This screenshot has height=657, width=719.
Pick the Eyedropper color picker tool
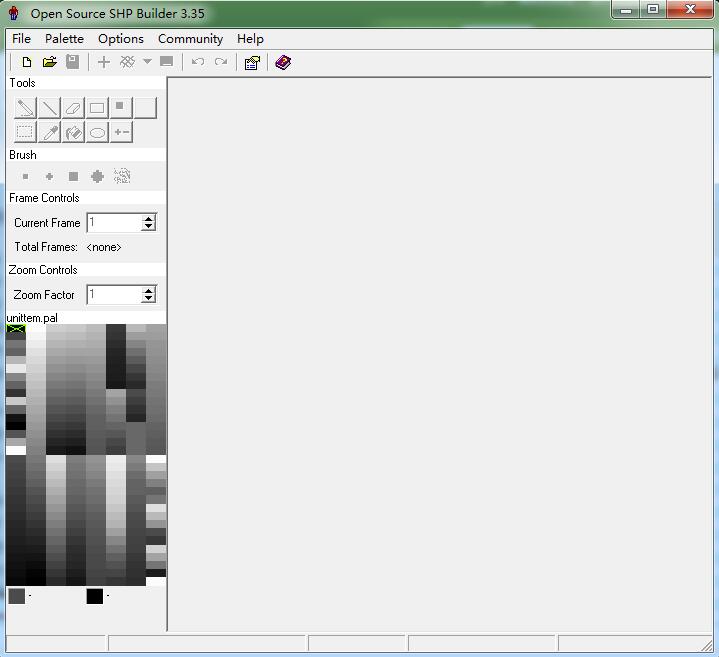[49, 132]
